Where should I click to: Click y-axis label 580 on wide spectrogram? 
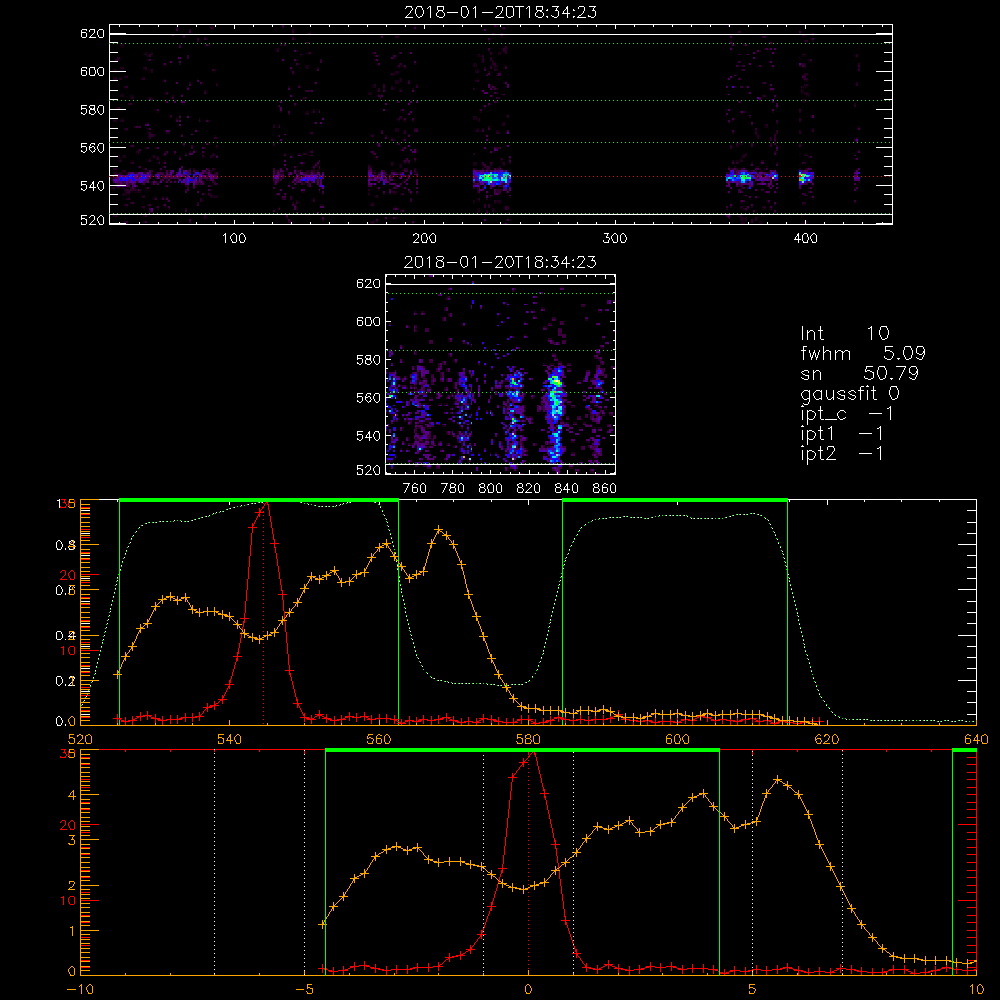92,110
